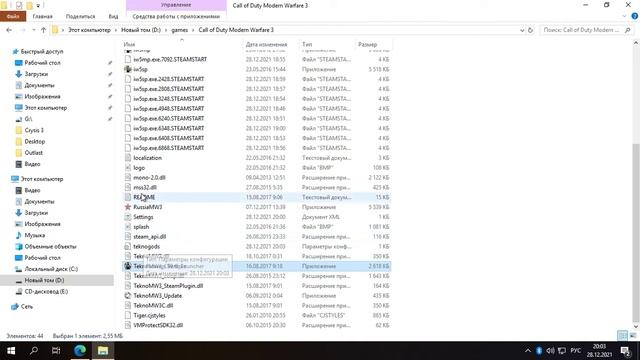The width and height of the screenshot is (640, 360).
Task: Select Локальный диск (C:) in sidebar
Action: tap(51, 269)
